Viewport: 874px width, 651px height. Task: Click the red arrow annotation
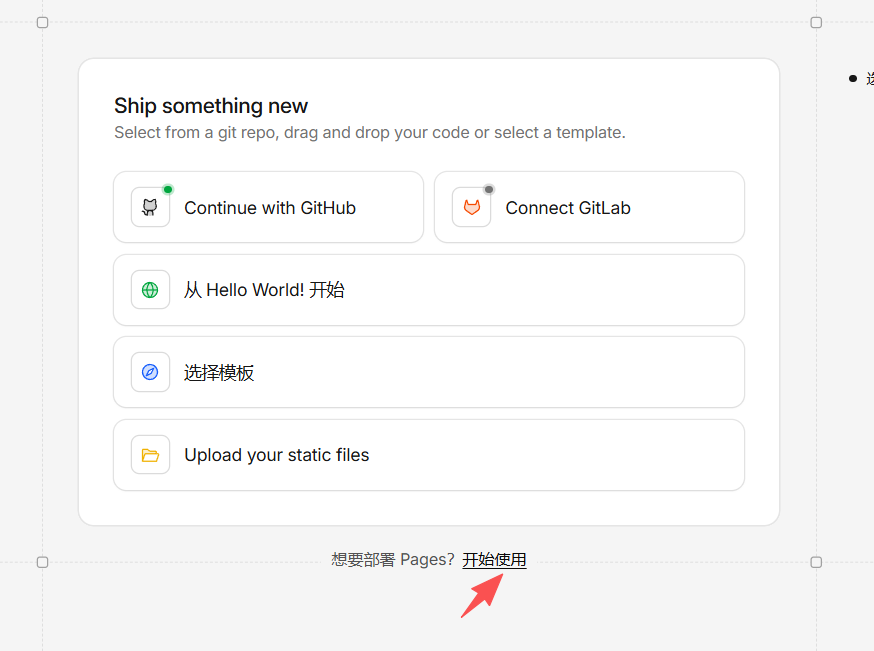tap(479, 597)
